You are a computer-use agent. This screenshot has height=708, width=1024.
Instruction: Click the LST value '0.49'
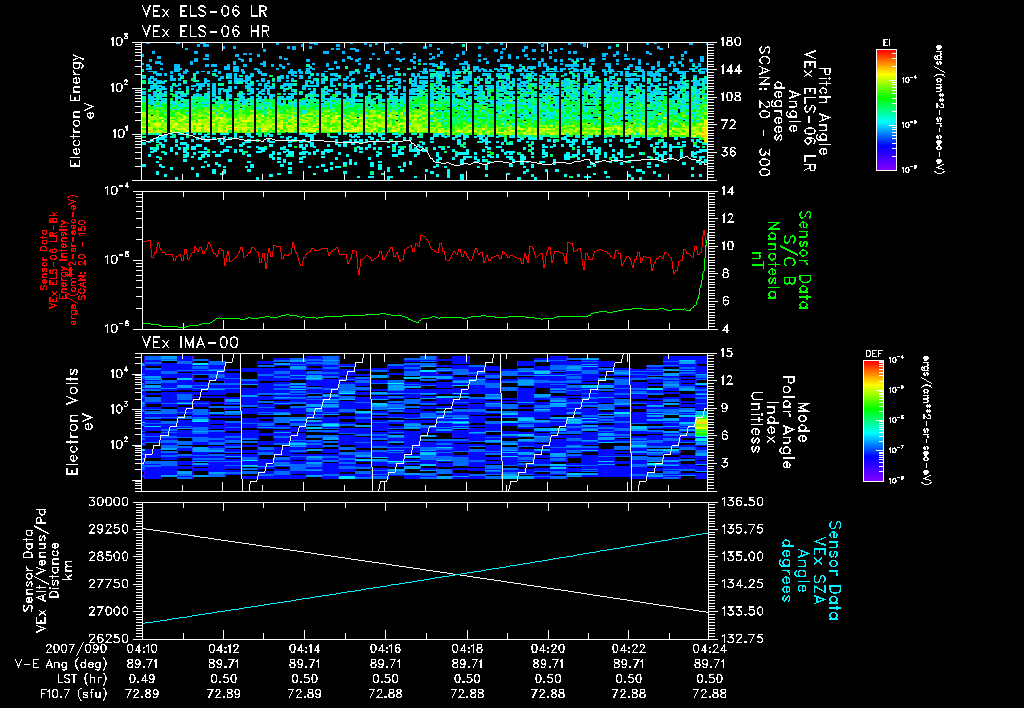pos(142,679)
